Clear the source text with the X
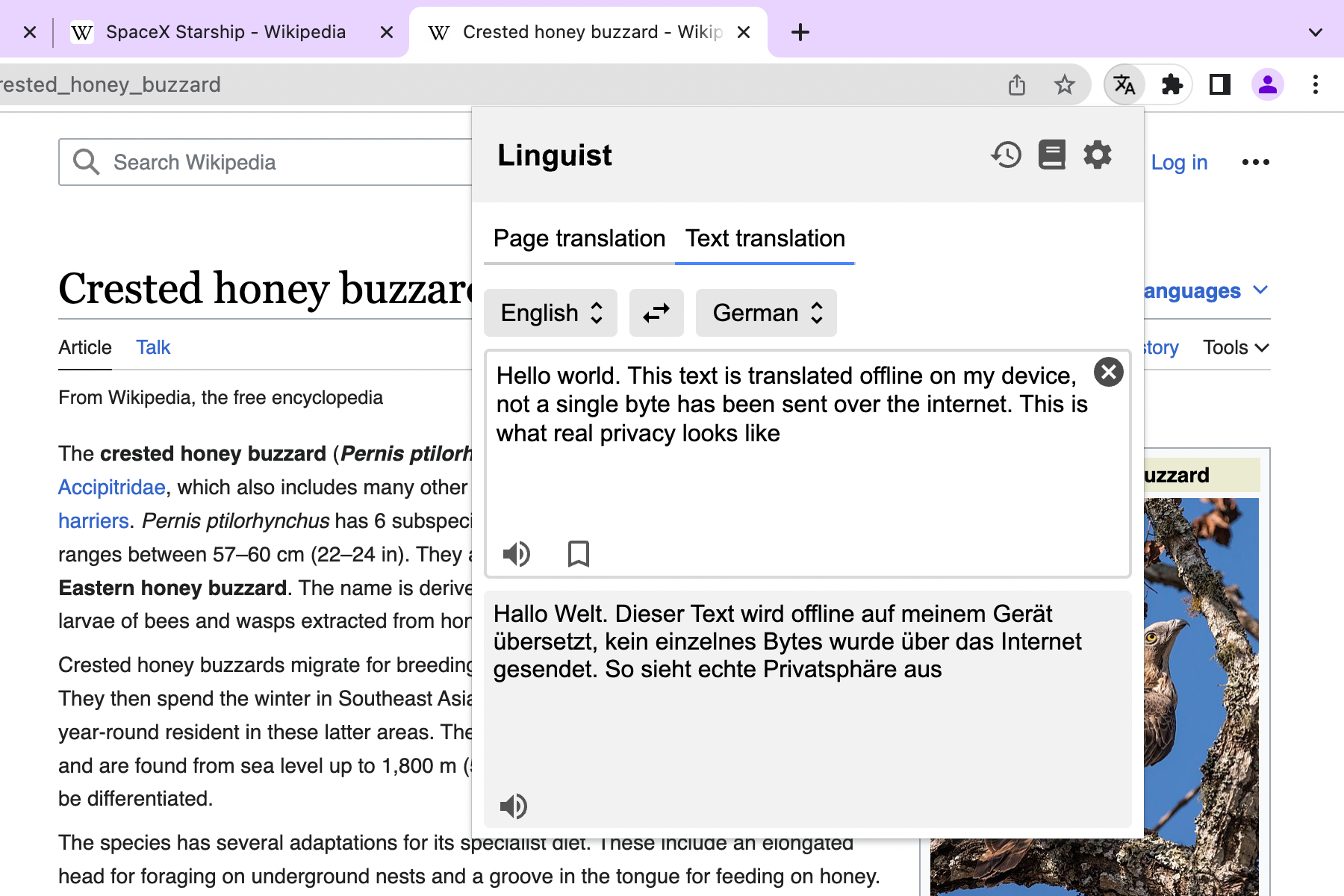 [x=1109, y=373]
